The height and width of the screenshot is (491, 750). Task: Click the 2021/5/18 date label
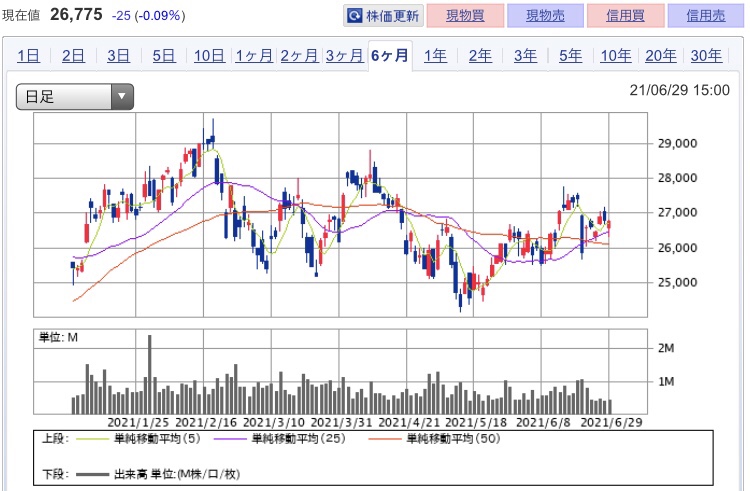tap(476, 423)
